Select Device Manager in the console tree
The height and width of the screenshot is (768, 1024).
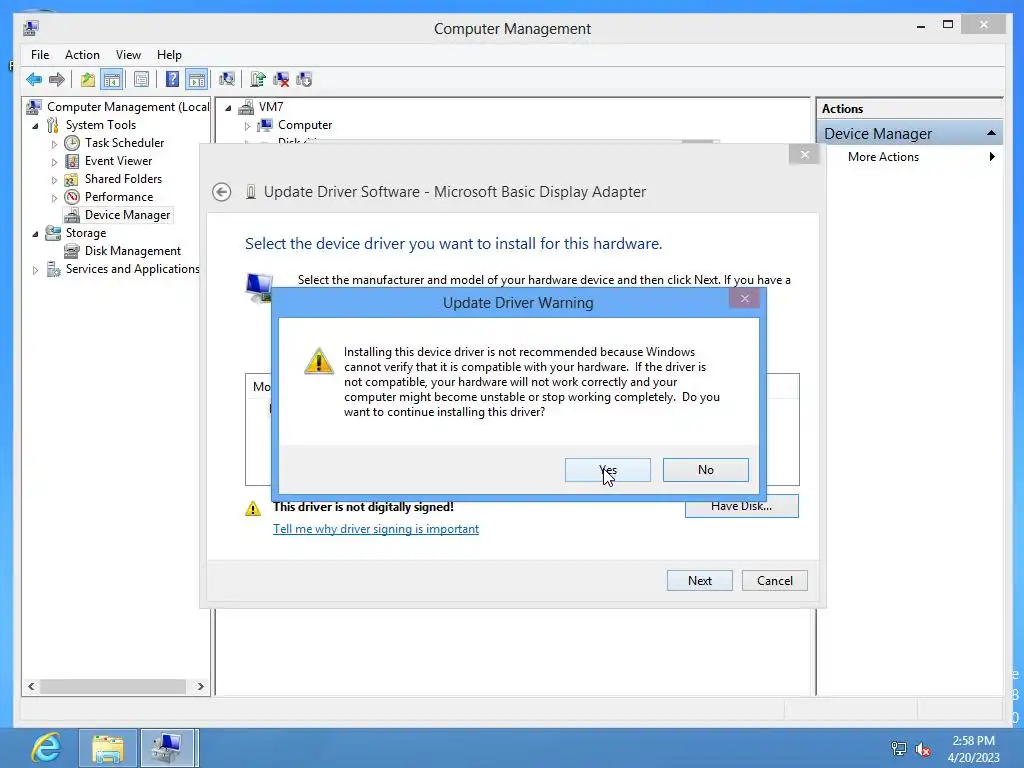127,215
